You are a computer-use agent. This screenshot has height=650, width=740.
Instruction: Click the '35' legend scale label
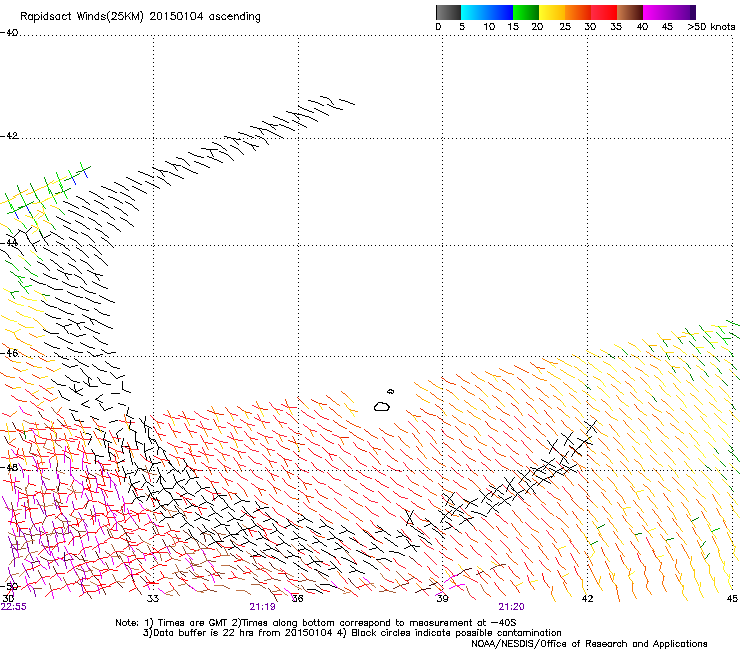coord(616,27)
